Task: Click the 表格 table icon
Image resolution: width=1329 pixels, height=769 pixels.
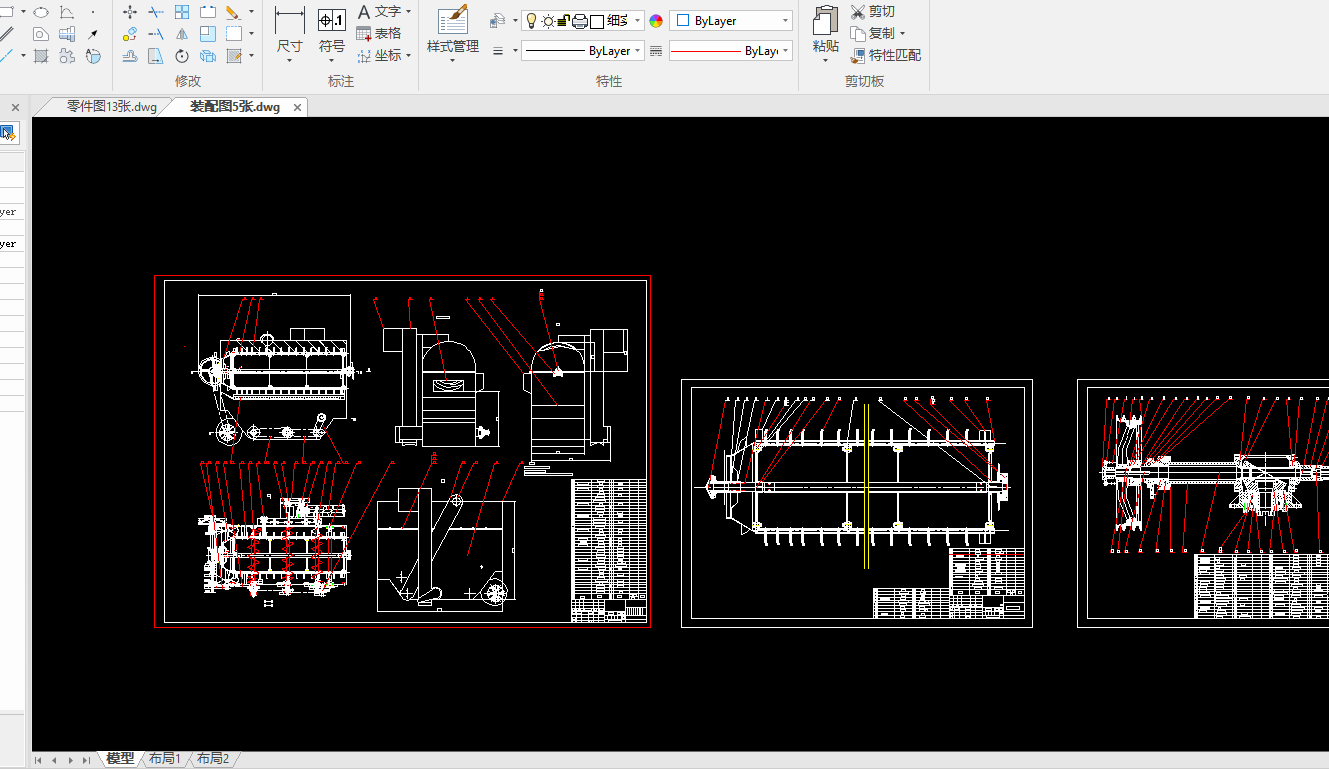Action: (x=379, y=33)
